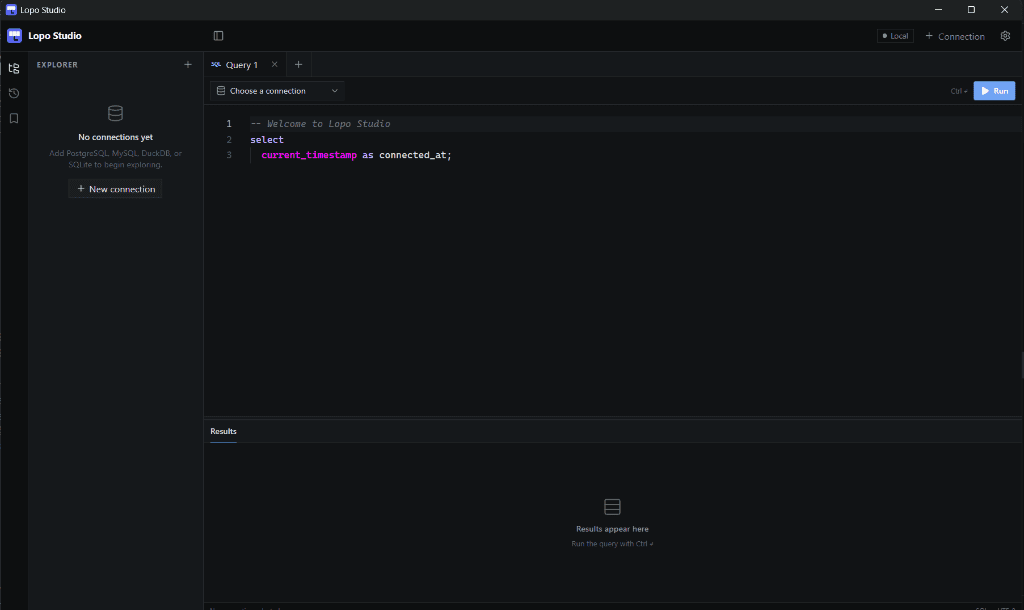The image size is (1024, 610).
Task: Click the results table placeholder icon
Action: [x=612, y=507]
